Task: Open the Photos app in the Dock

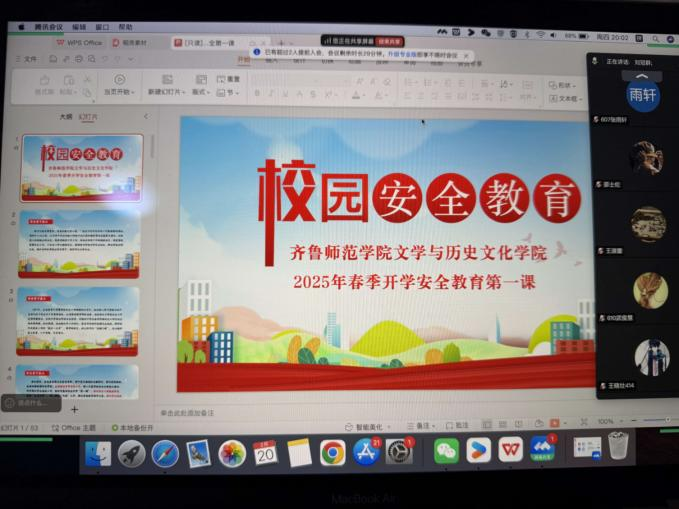Action: point(232,454)
